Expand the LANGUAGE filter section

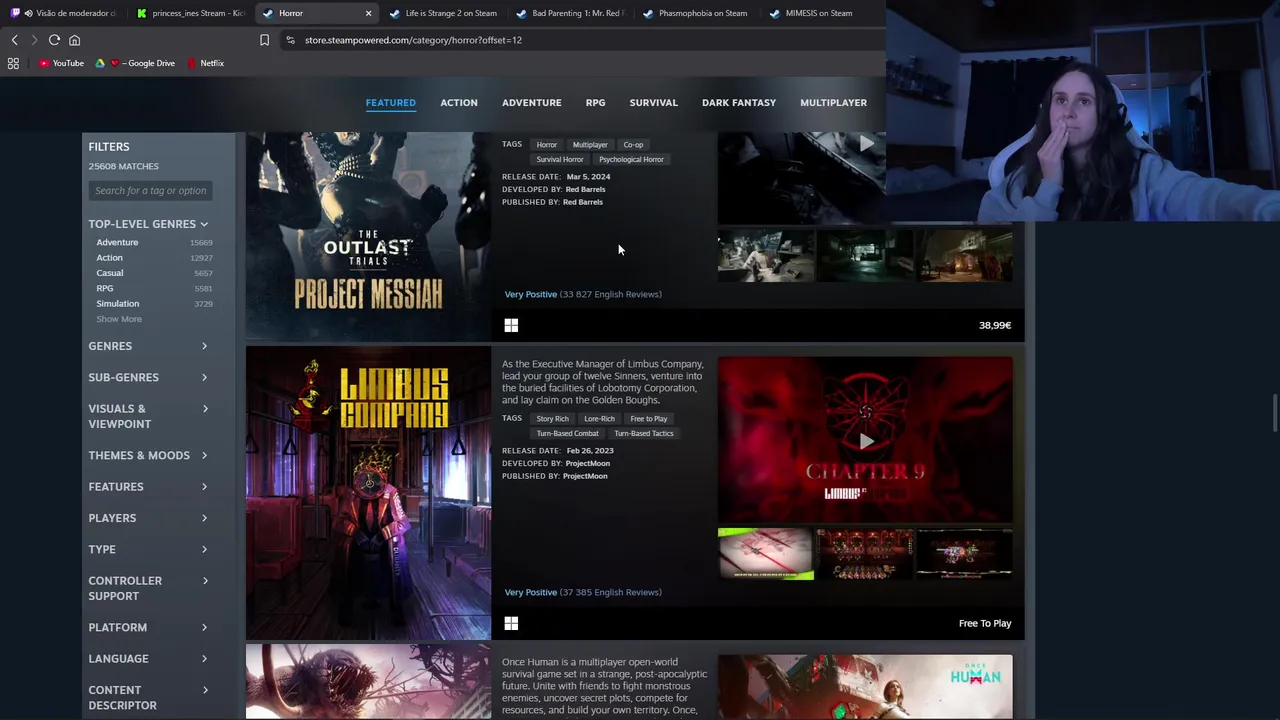click(x=148, y=658)
